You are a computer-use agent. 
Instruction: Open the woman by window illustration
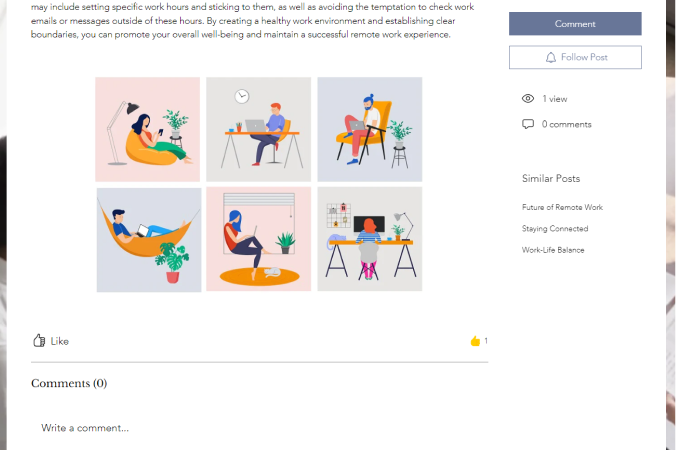258,239
